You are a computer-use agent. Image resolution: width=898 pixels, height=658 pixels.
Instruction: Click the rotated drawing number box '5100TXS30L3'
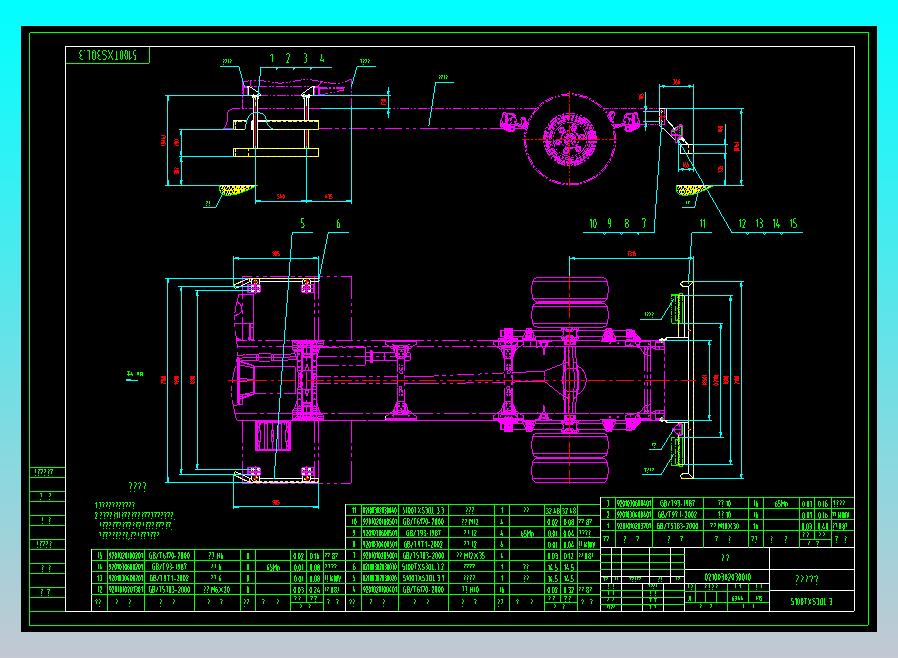pyautogui.click(x=108, y=55)
